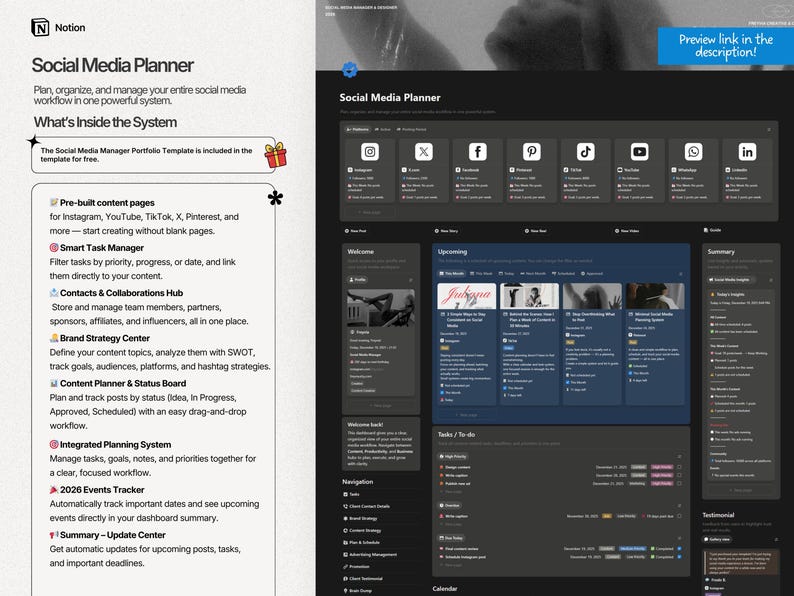Image resolution: width=794 pixels, height=596 pixels.
Task: Open Testimonial Gallery view options
Action: (776, 539)
